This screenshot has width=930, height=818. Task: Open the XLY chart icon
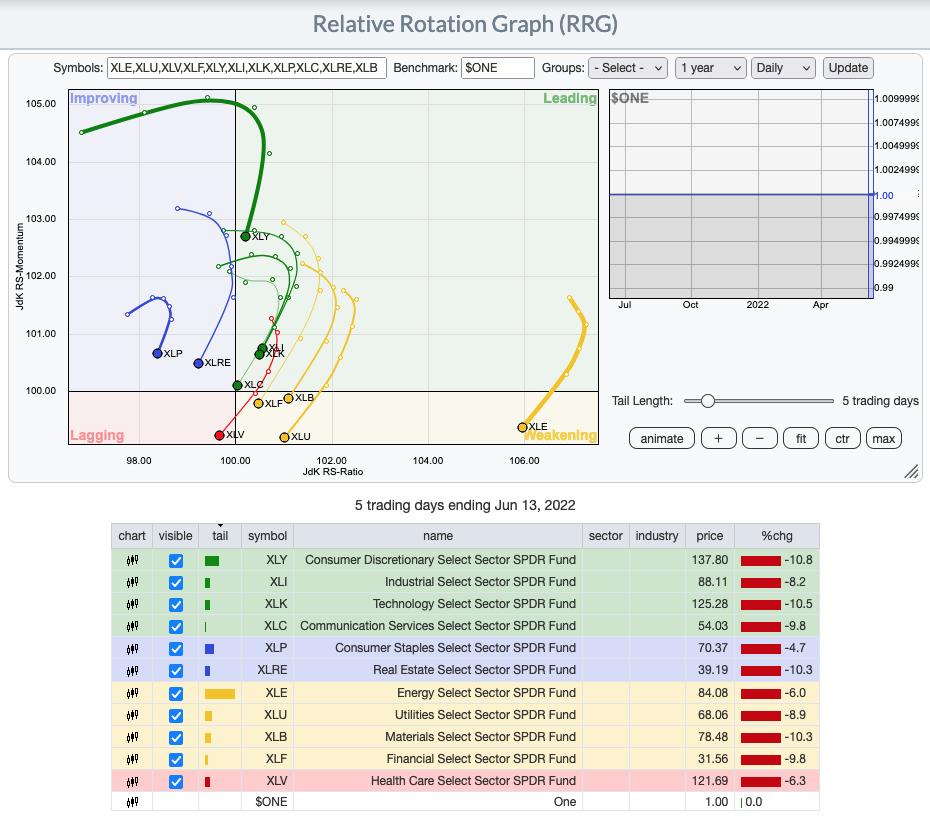132,560
